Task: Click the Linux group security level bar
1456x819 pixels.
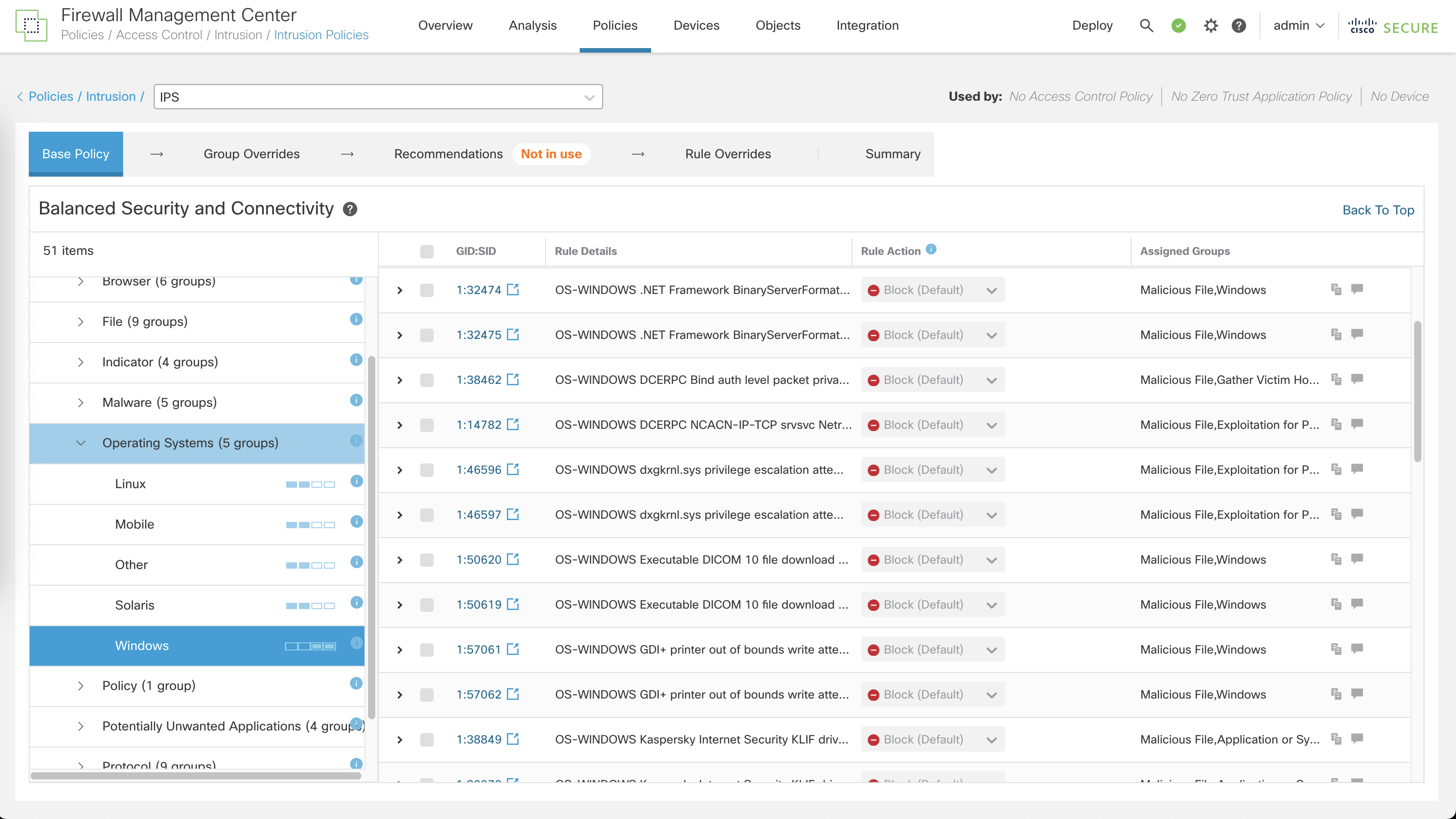Action: (x=311, y=485)
